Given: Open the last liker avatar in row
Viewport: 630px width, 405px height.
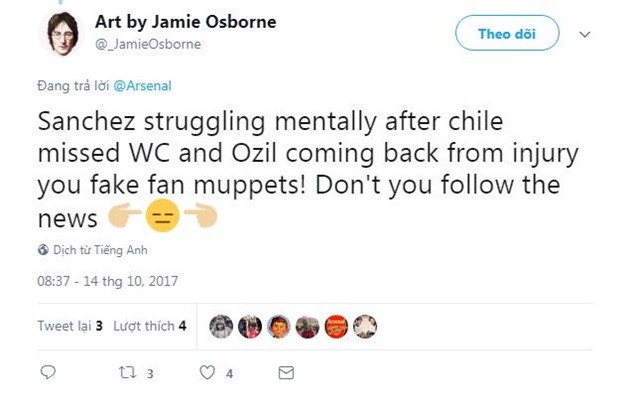Looking at the screenshot, I should tap(365, 326).
